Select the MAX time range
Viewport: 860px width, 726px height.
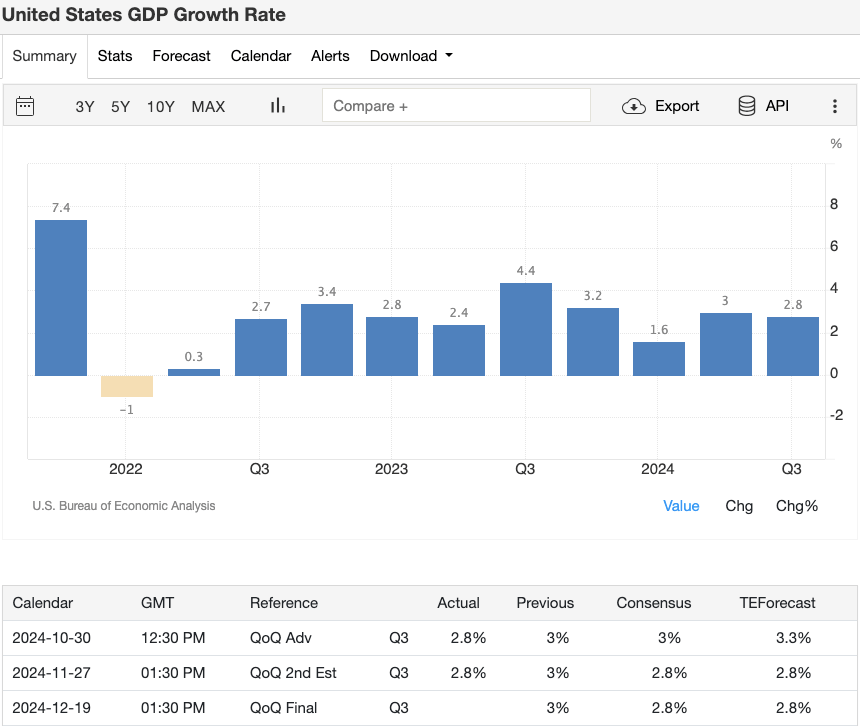pyautogui.click(x=208, y=106)
